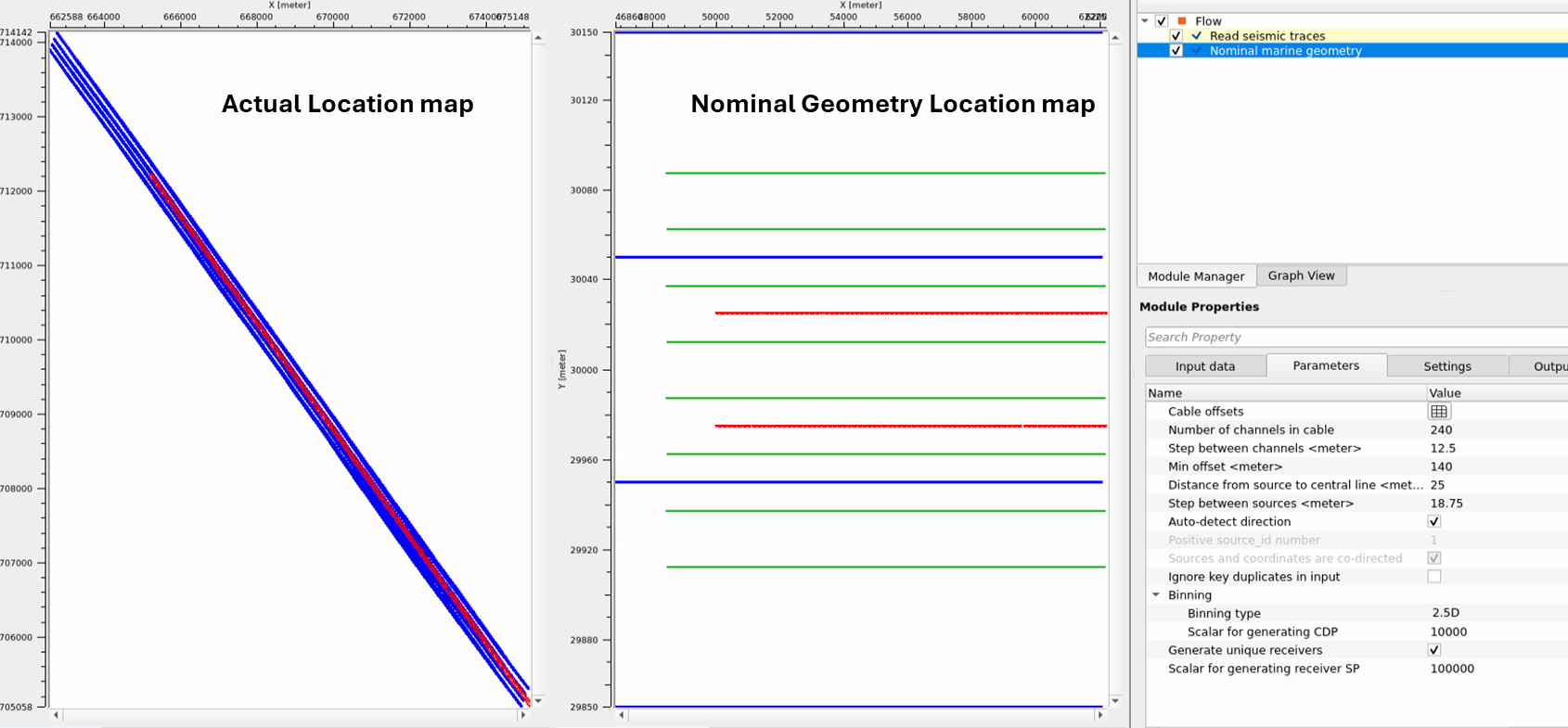Click the orange Flow status icon
The width and height of the screenshot is (1568, 728).
1182,20
